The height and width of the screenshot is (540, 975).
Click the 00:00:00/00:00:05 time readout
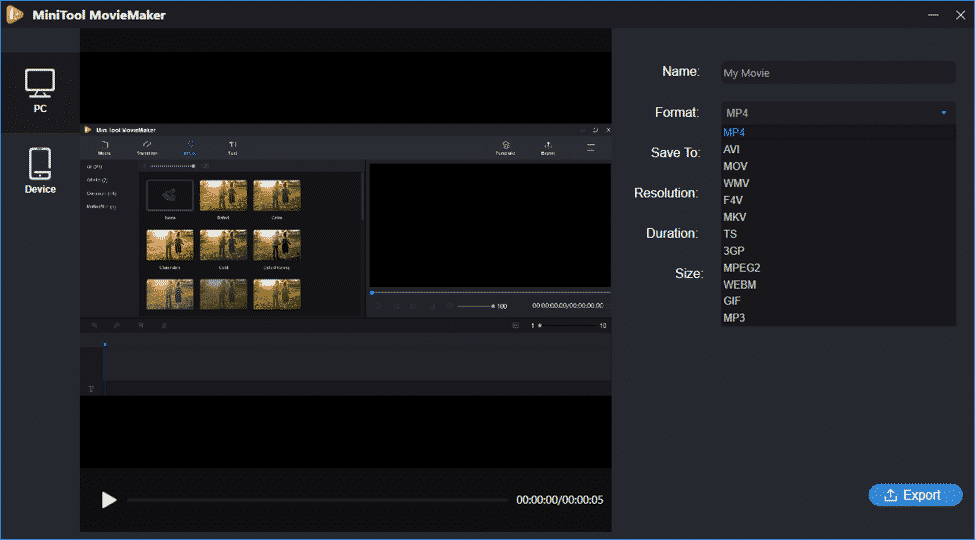560,500
